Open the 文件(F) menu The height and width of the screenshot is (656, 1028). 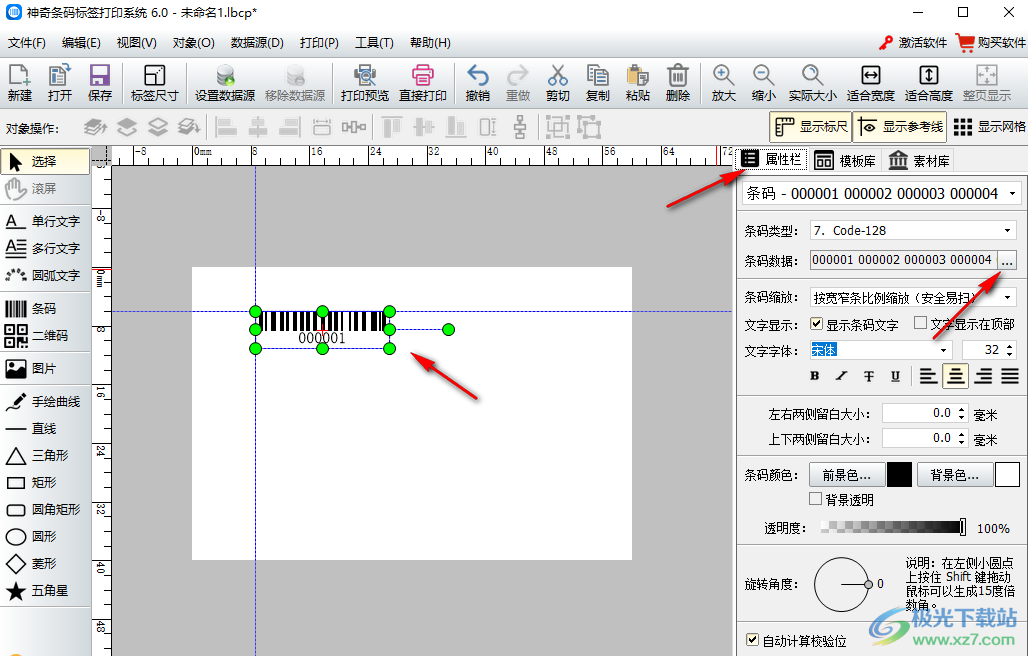coord(27,43)
